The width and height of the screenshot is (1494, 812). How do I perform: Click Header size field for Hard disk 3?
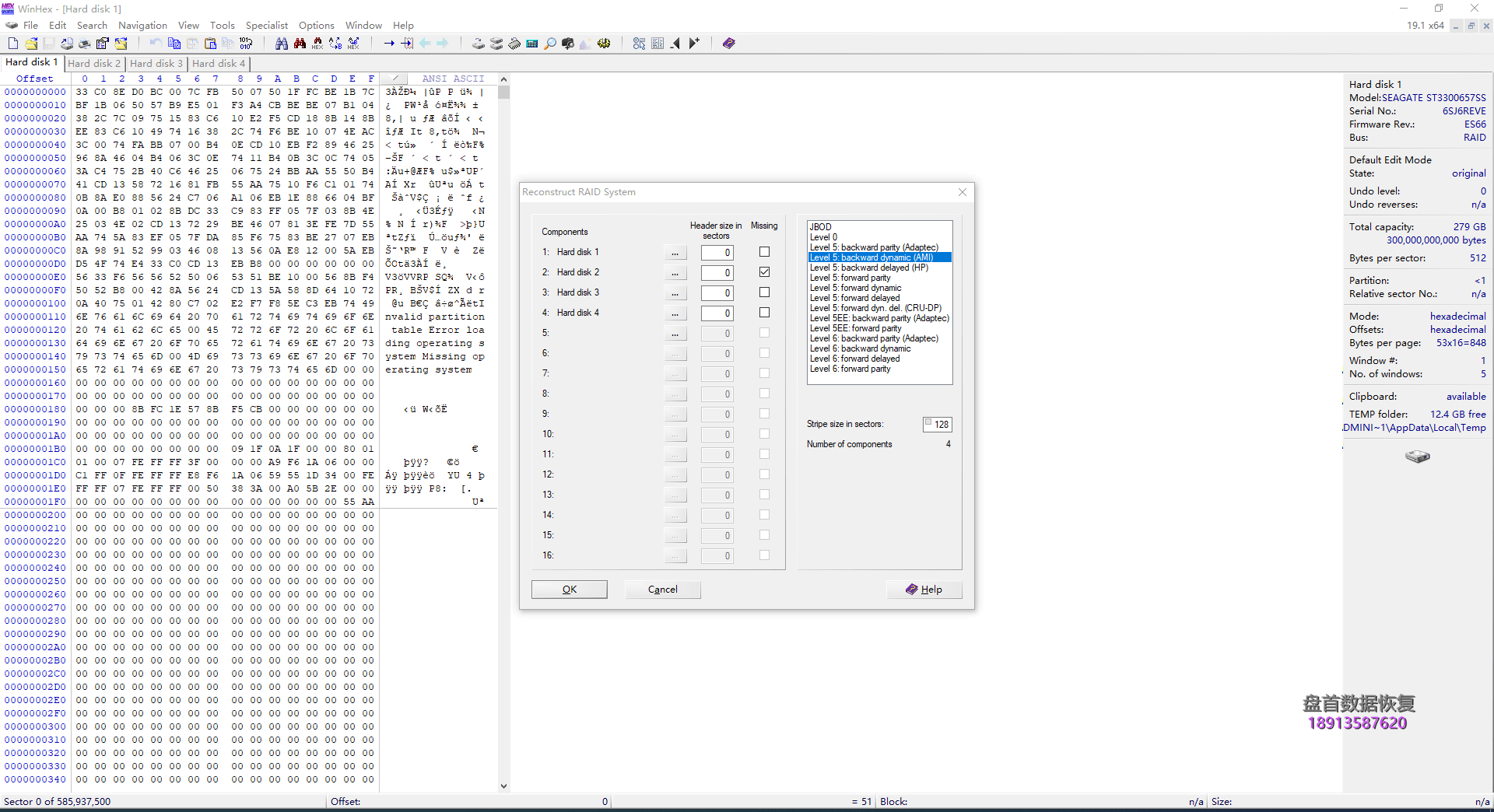point(717,293)
